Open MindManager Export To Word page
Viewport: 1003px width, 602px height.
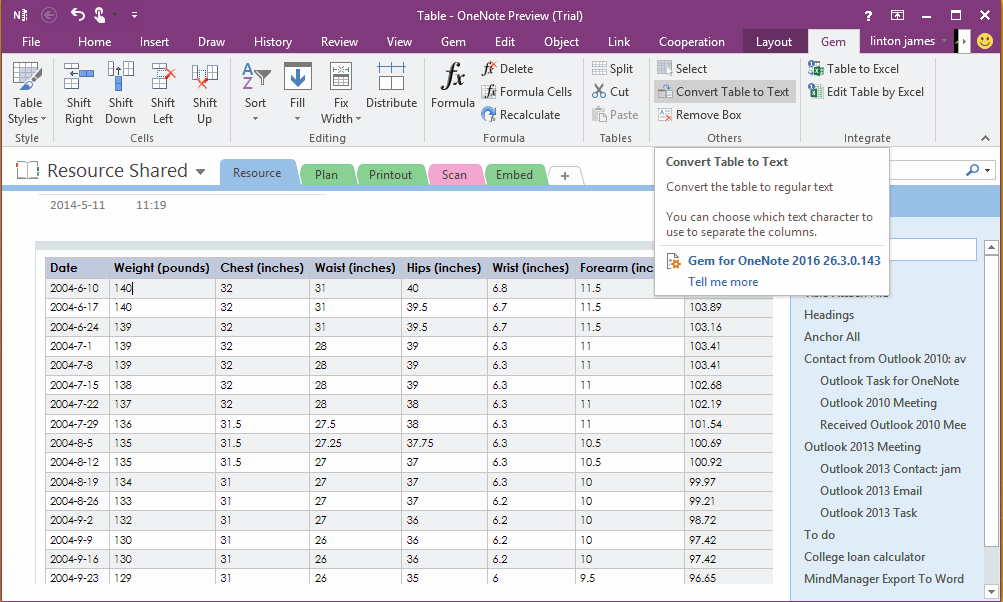(884, 578)
